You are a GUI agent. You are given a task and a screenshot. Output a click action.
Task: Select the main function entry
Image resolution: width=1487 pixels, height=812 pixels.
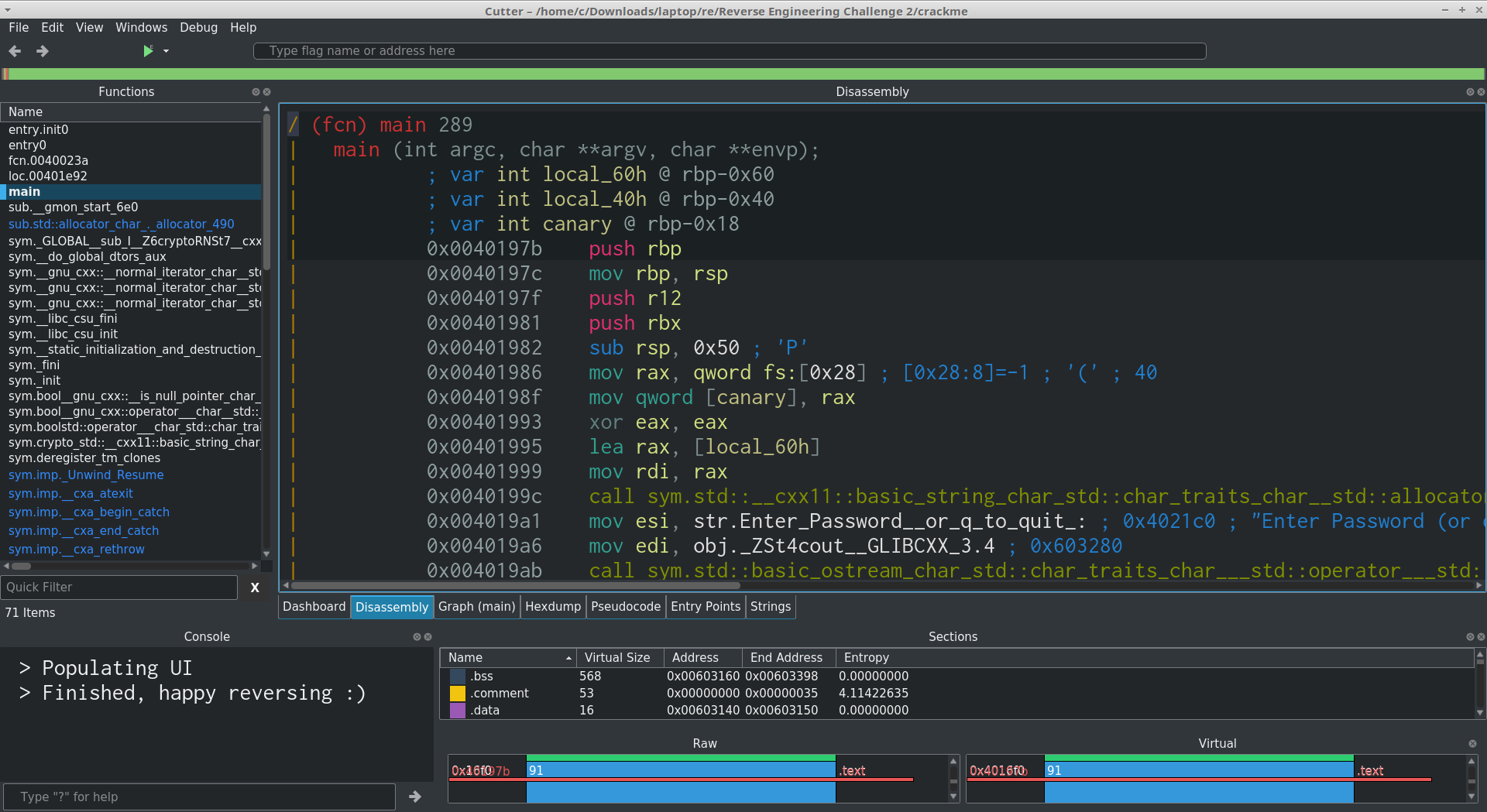click(x=131, y=192)
